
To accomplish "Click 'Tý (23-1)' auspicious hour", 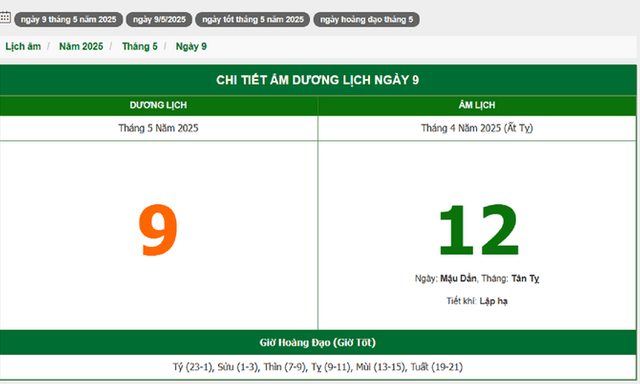I will point(193,367).
